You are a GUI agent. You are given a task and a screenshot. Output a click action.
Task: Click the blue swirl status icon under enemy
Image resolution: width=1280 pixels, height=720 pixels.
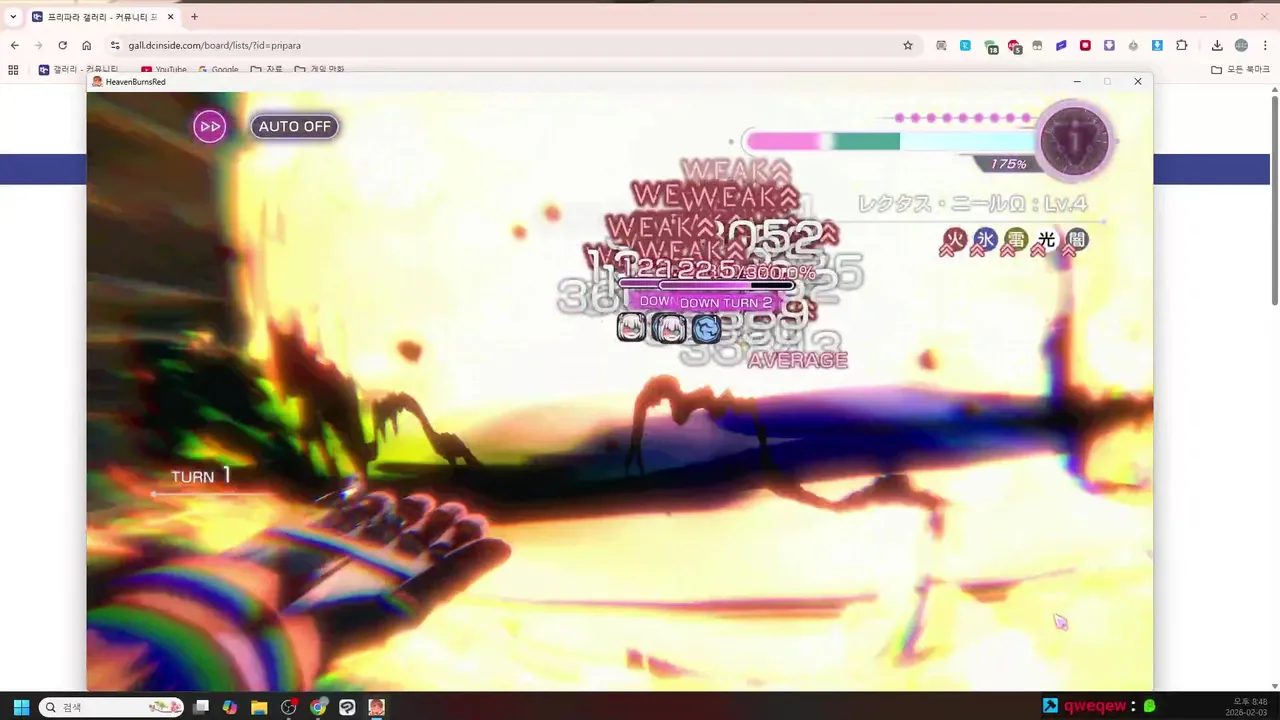(x=706, y=327)
